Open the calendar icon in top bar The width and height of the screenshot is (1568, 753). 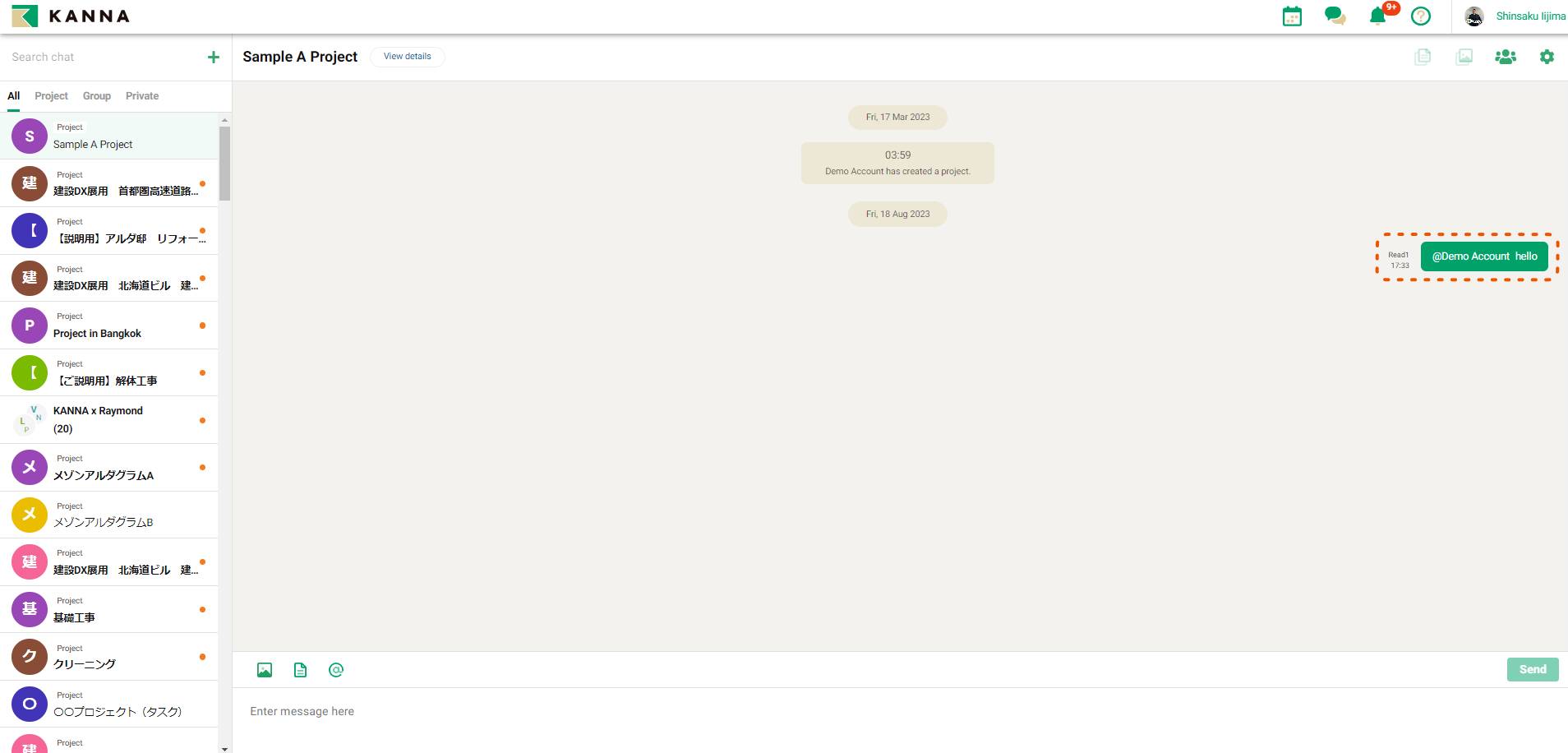[x=1292, y=16]
